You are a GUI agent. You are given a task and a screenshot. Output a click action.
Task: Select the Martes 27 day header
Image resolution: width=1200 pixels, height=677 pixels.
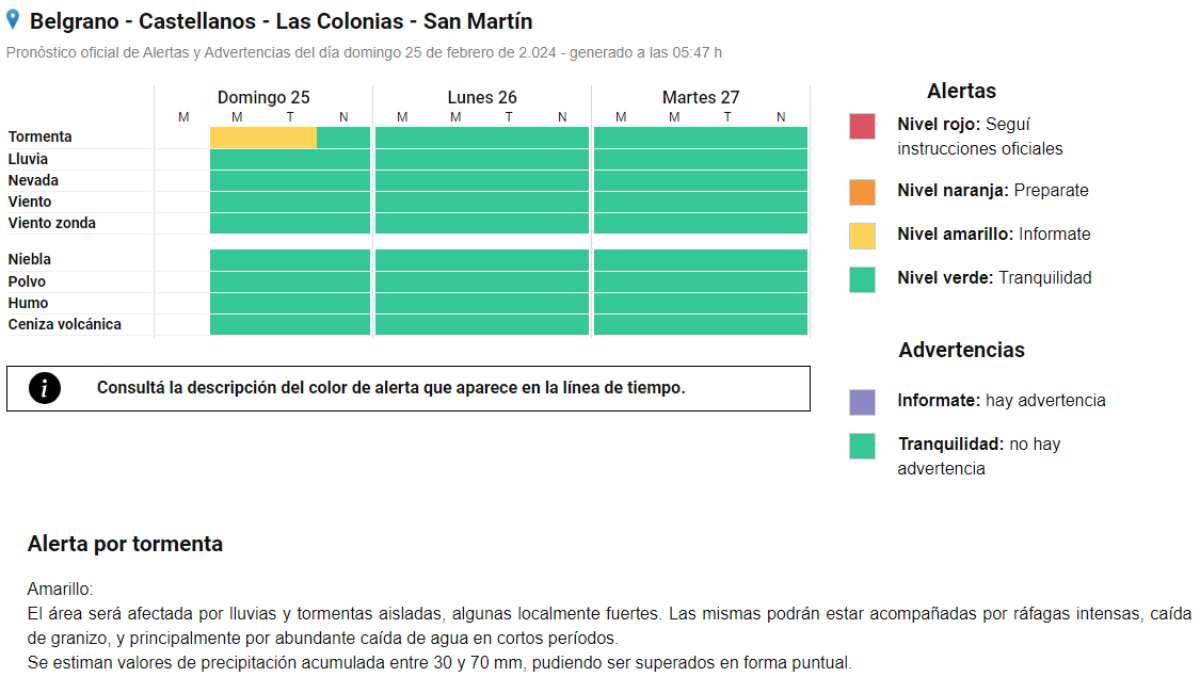(701, 97)
